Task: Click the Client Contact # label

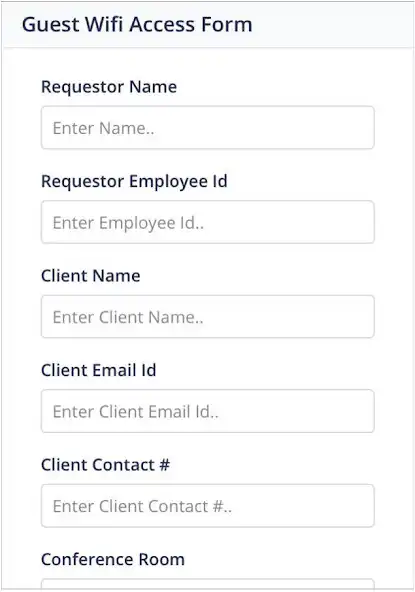Action: click(x=105, y=465)
